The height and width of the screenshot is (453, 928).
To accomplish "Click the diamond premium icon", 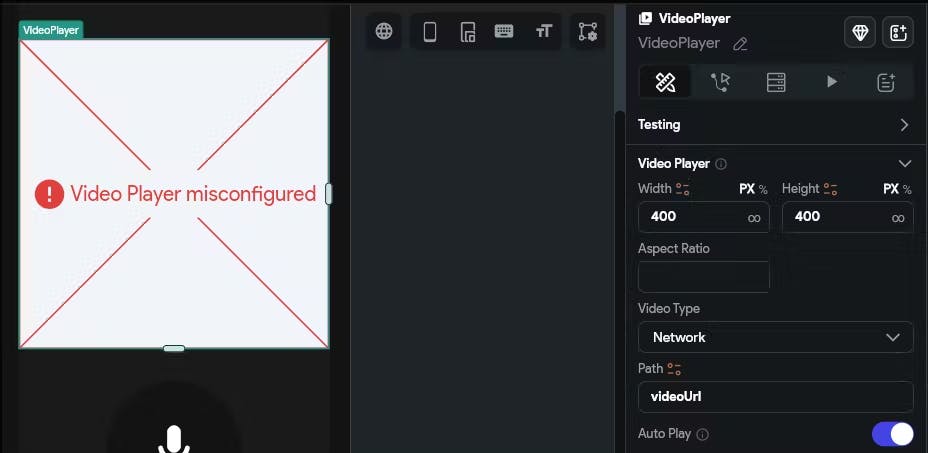I will pyautogui.click(x=860, y=32).
